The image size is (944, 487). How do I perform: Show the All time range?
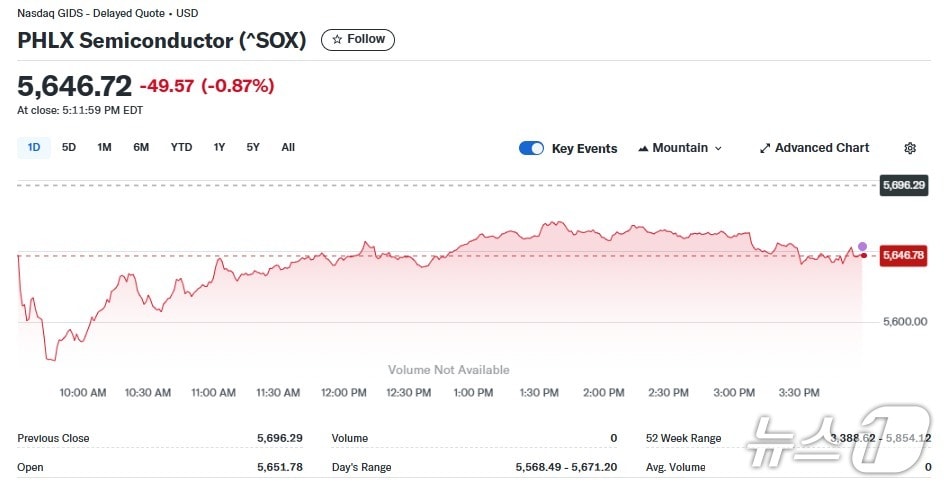click(x=288, y=147)
